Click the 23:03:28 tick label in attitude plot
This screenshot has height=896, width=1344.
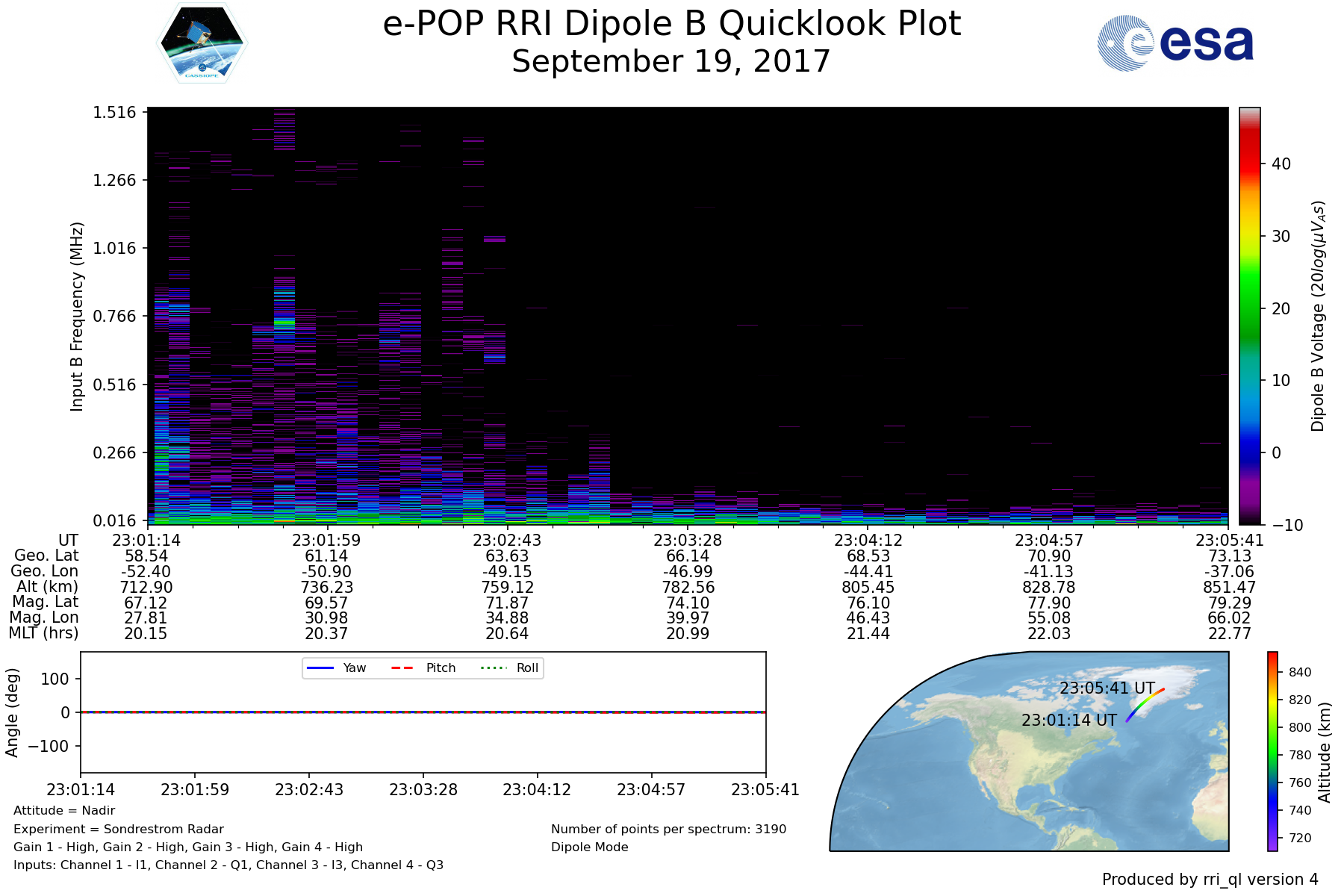pos(423,789)
